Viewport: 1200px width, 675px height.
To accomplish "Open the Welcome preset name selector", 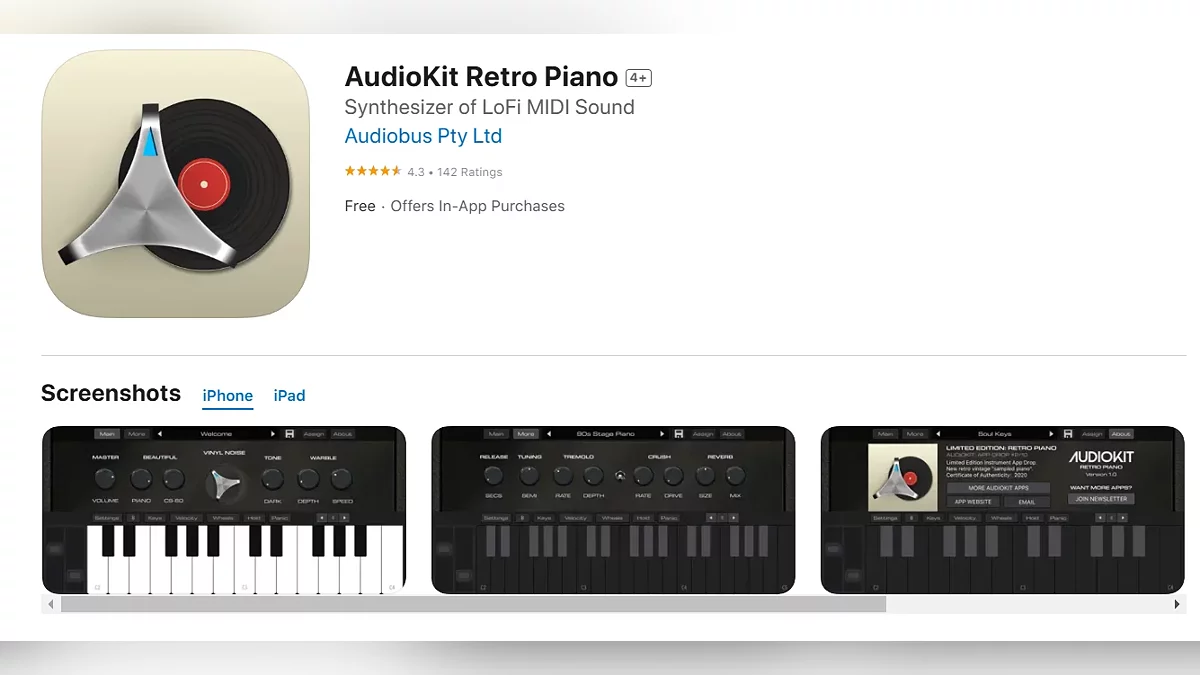I will click(216, 434).
